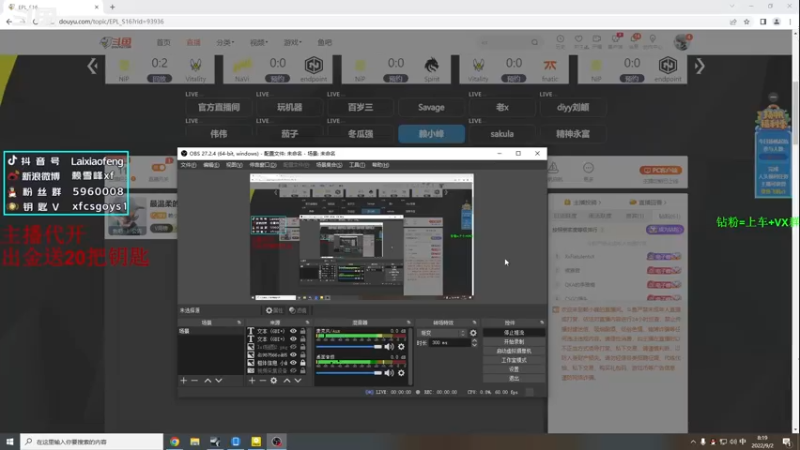Viewport: 800px width, 450px height.
Task: Open File Explorer from taskbar
Action: click(195, 442)
